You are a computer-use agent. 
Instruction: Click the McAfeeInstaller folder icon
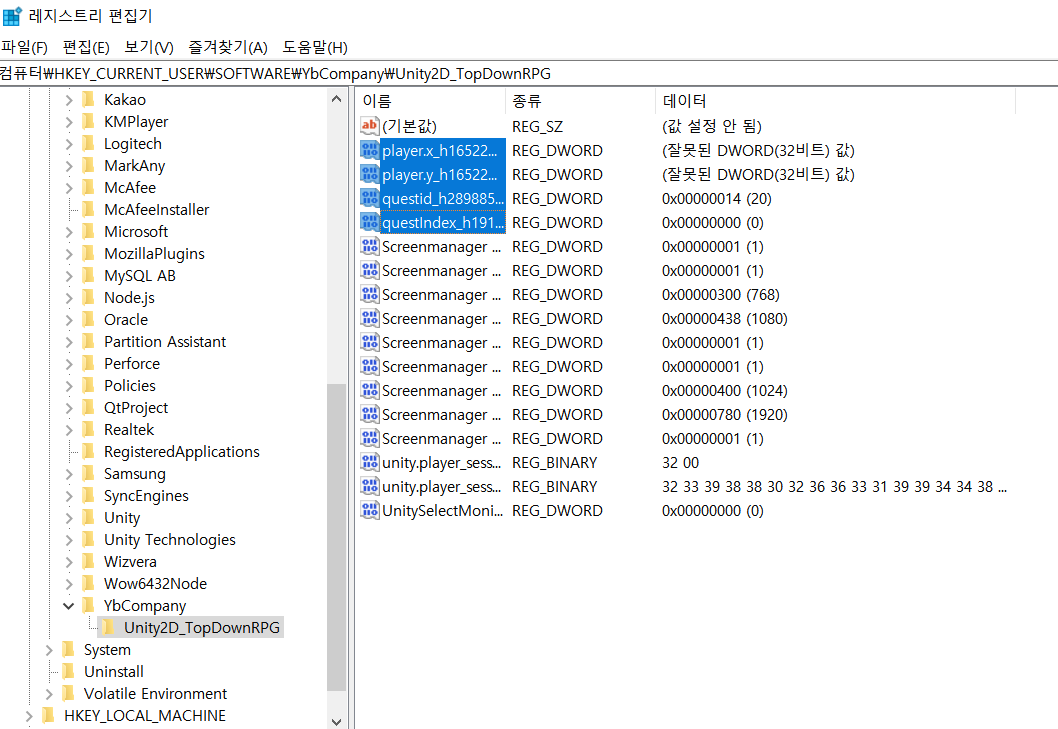point(88,209)
